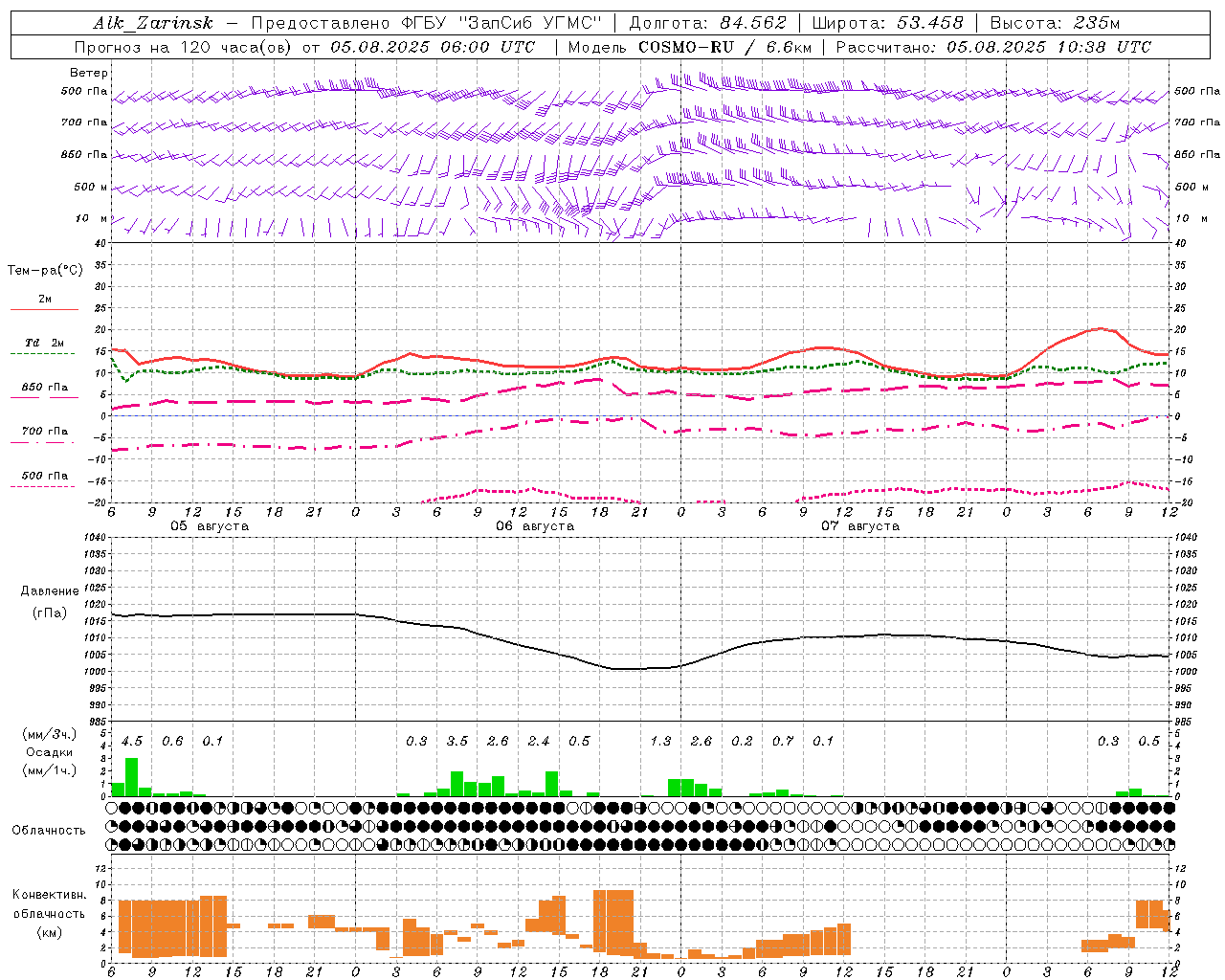Click the longitude value Долгота: 84.562

pyautogui.click(x=707, y=23)
